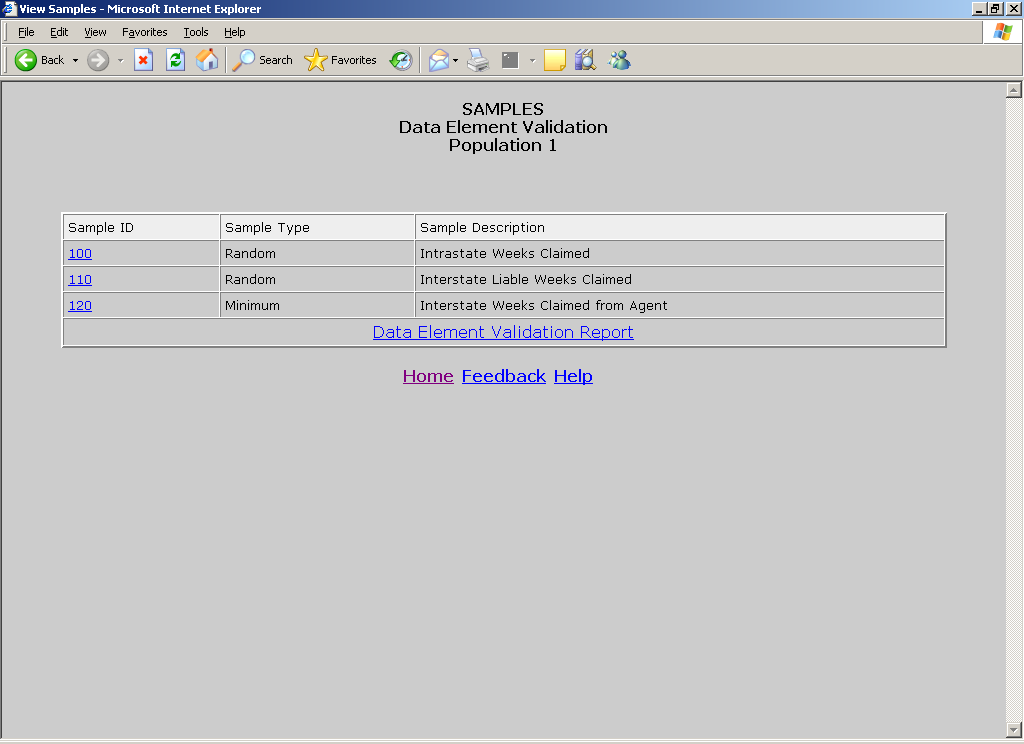This screenshot has width=1024, height=744.
Task: Go to browser Home page icon
Action: 207,60
